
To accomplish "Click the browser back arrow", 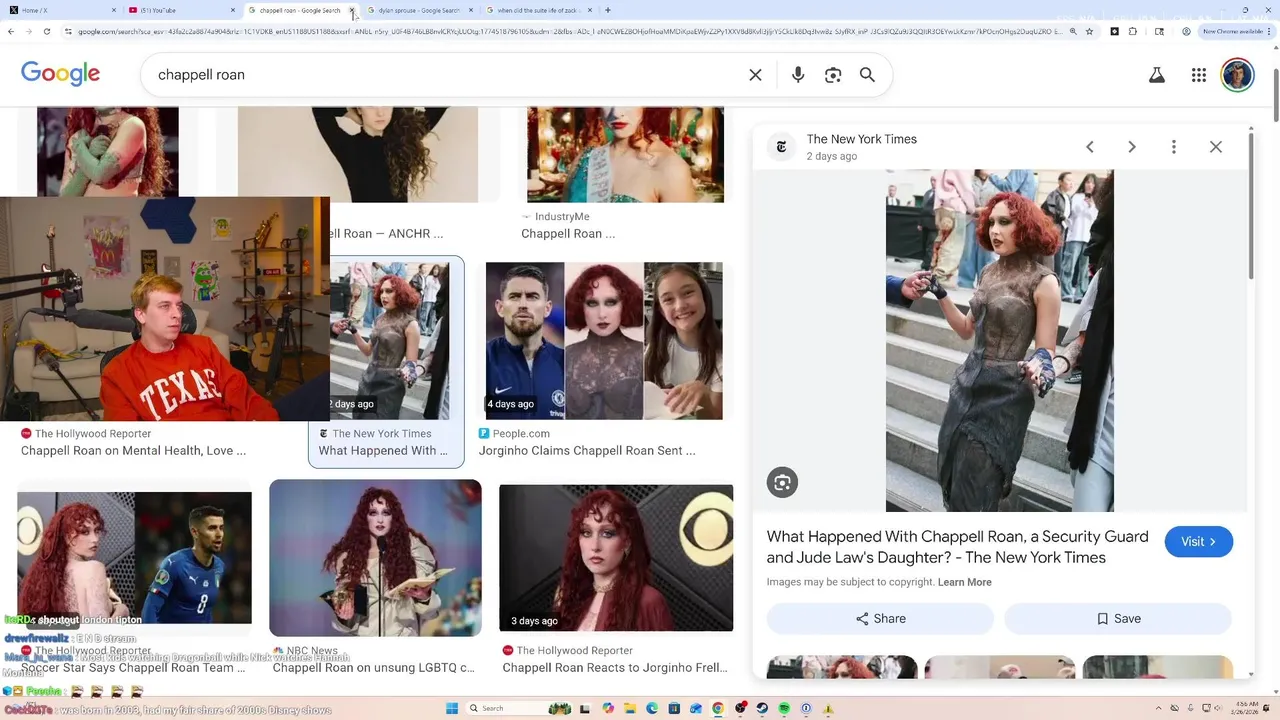I will tap(11, 31).
